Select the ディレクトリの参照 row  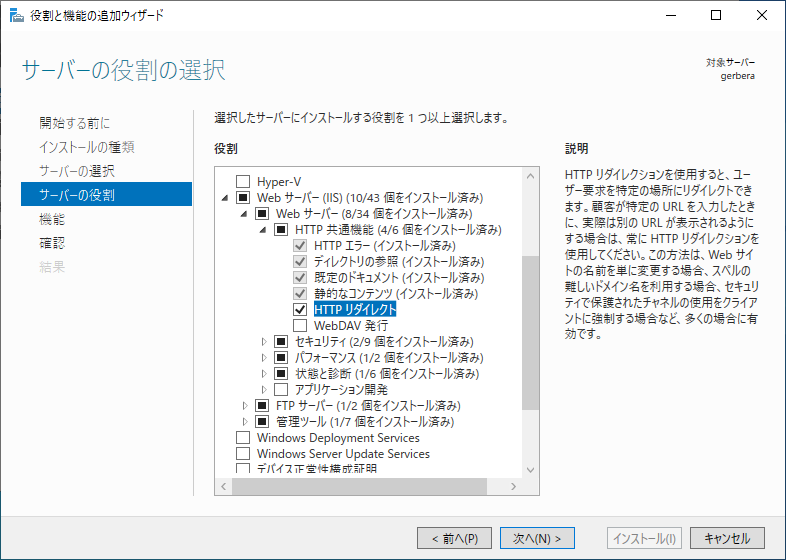399,262
